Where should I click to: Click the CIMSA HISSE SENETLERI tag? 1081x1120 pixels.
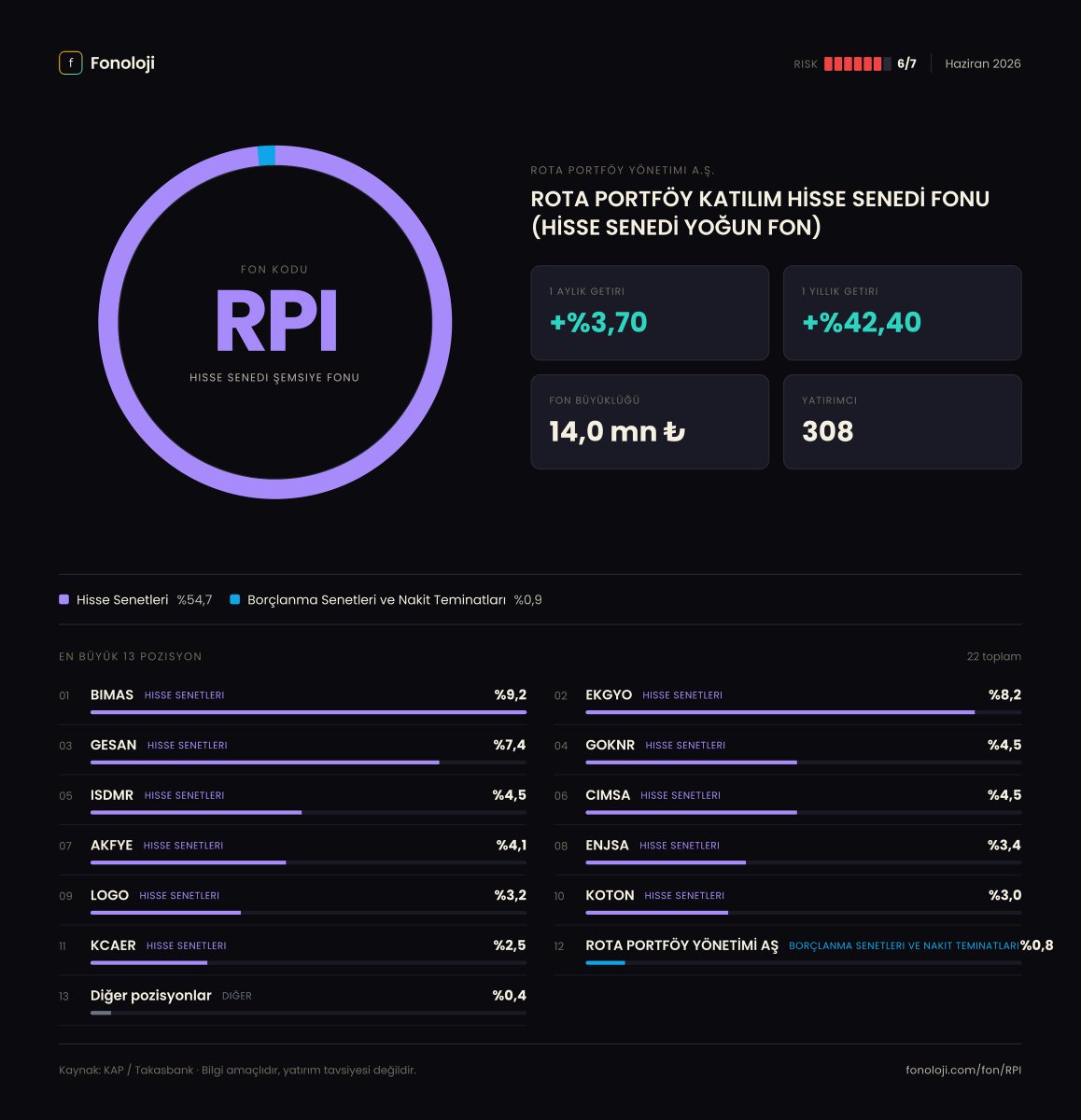click(681, 795)
